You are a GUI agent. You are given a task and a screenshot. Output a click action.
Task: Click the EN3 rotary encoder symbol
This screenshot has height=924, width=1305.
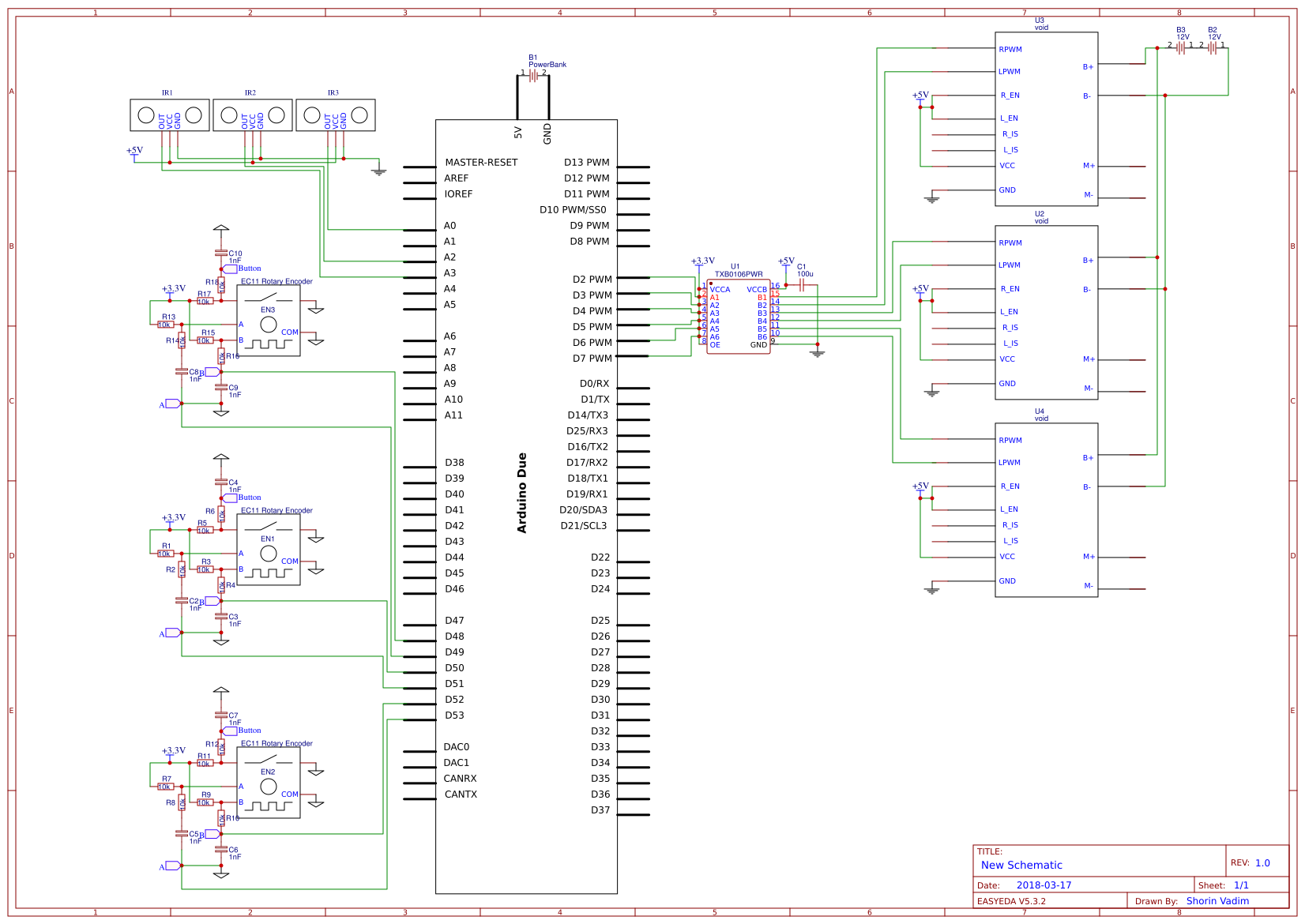click(269, 322)
